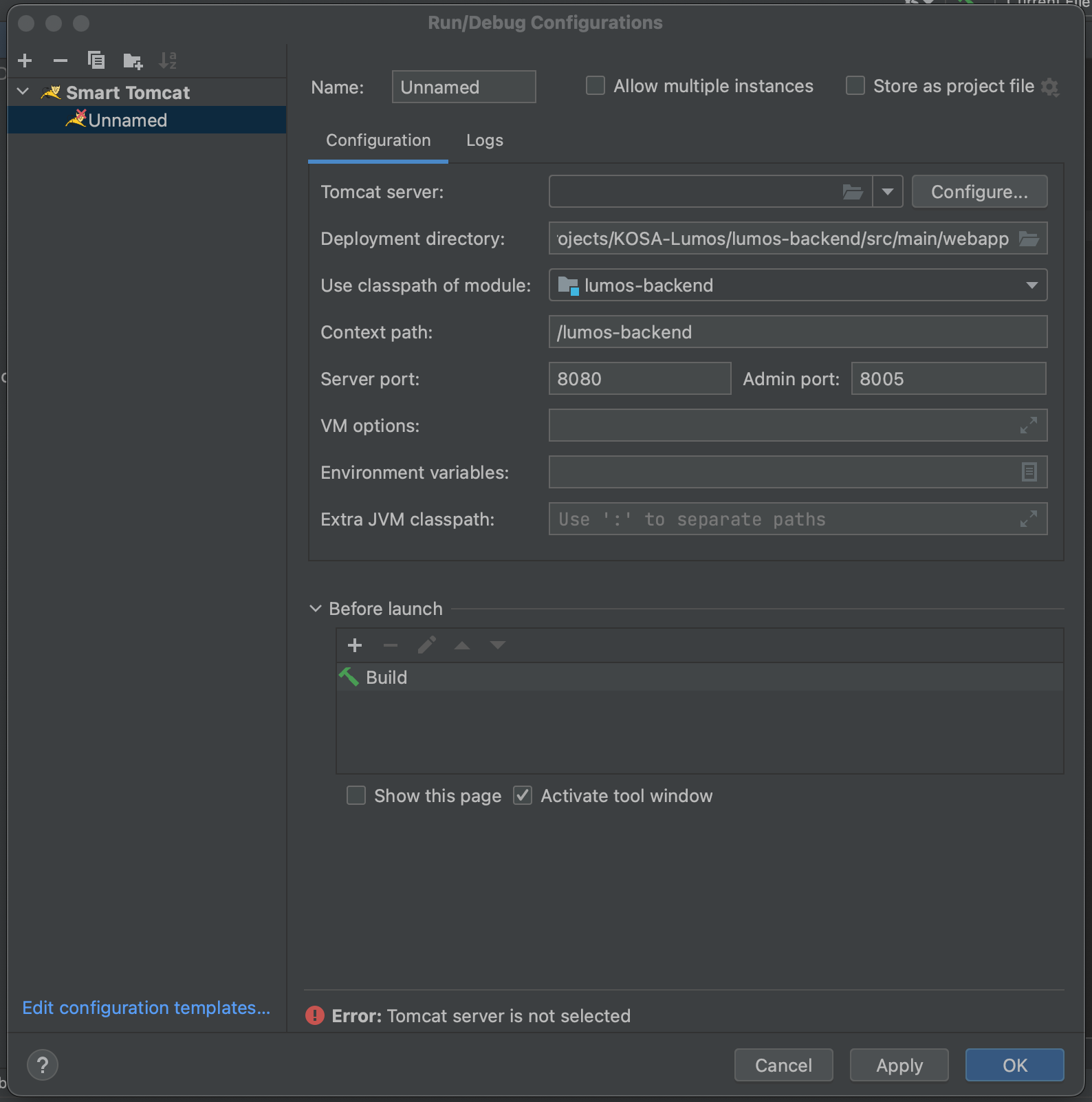Move Before launch task up
Viewport: 1092px width, 1102px height.
click(462, 645)
